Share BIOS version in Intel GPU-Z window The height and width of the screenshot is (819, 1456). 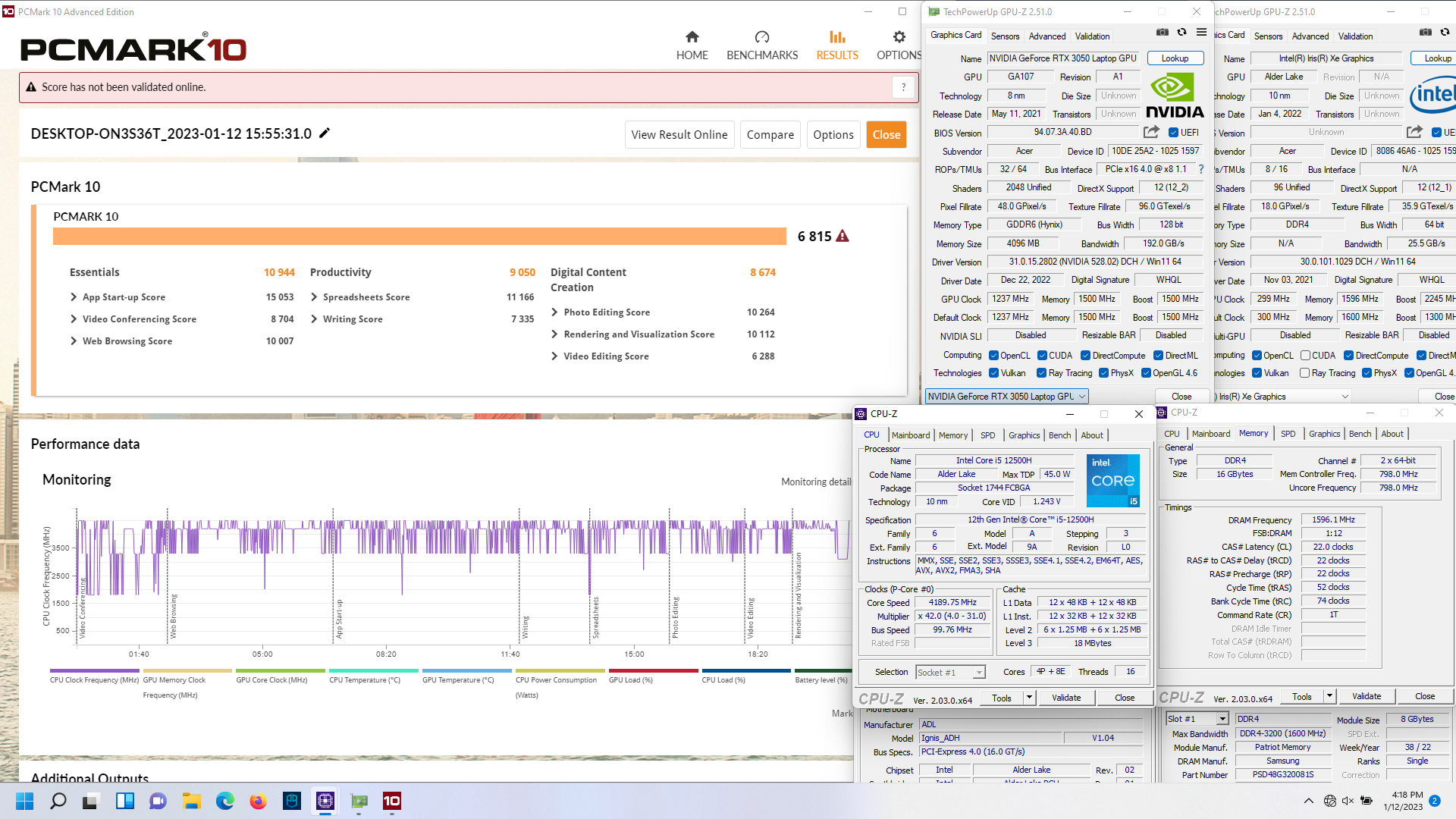1414,132
